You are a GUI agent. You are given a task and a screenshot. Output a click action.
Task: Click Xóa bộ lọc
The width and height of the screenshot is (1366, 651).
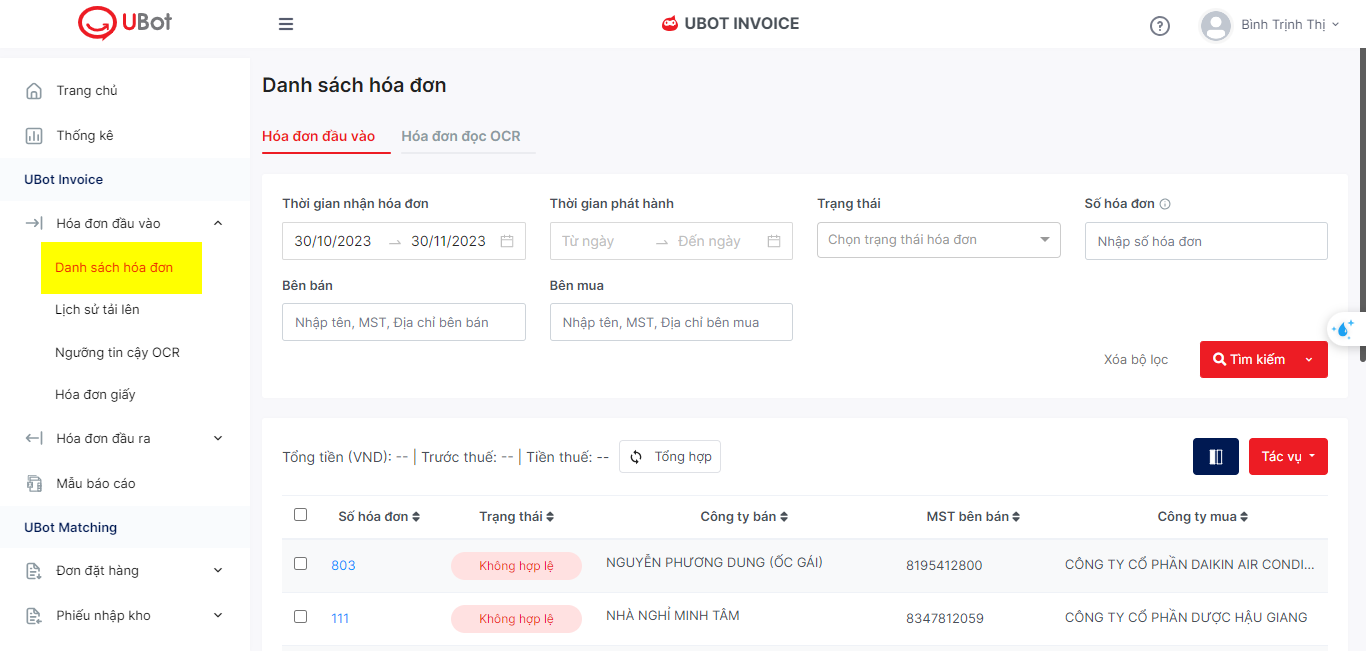point(1136,360)
